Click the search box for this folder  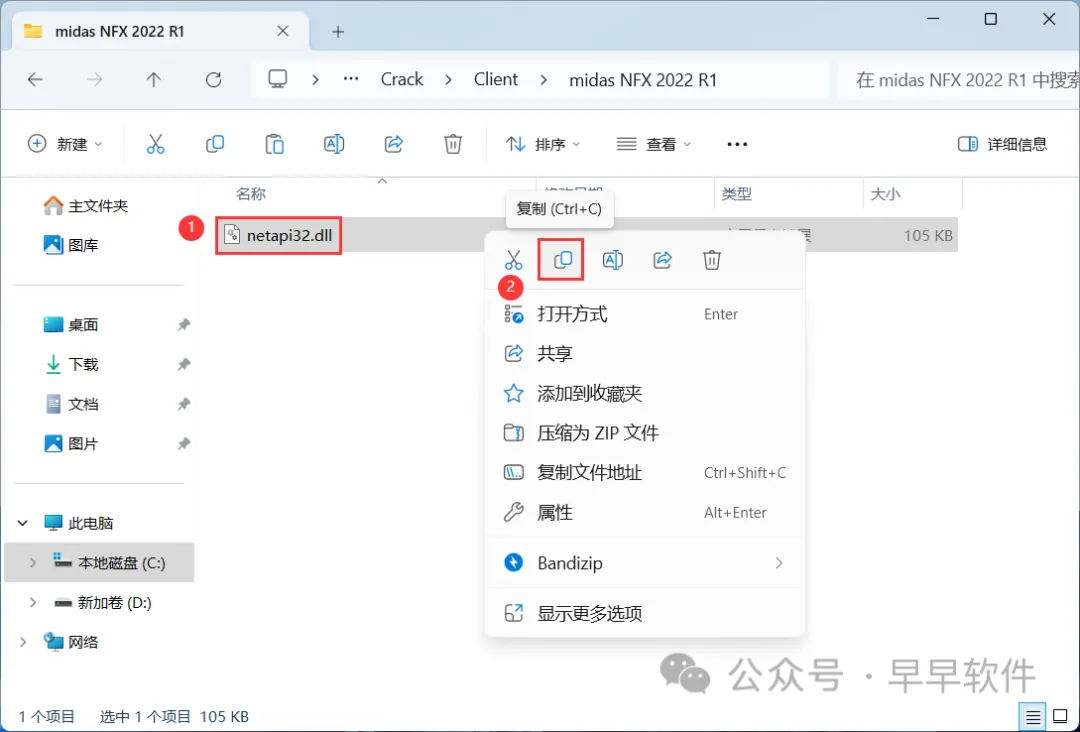click(959, 80)
